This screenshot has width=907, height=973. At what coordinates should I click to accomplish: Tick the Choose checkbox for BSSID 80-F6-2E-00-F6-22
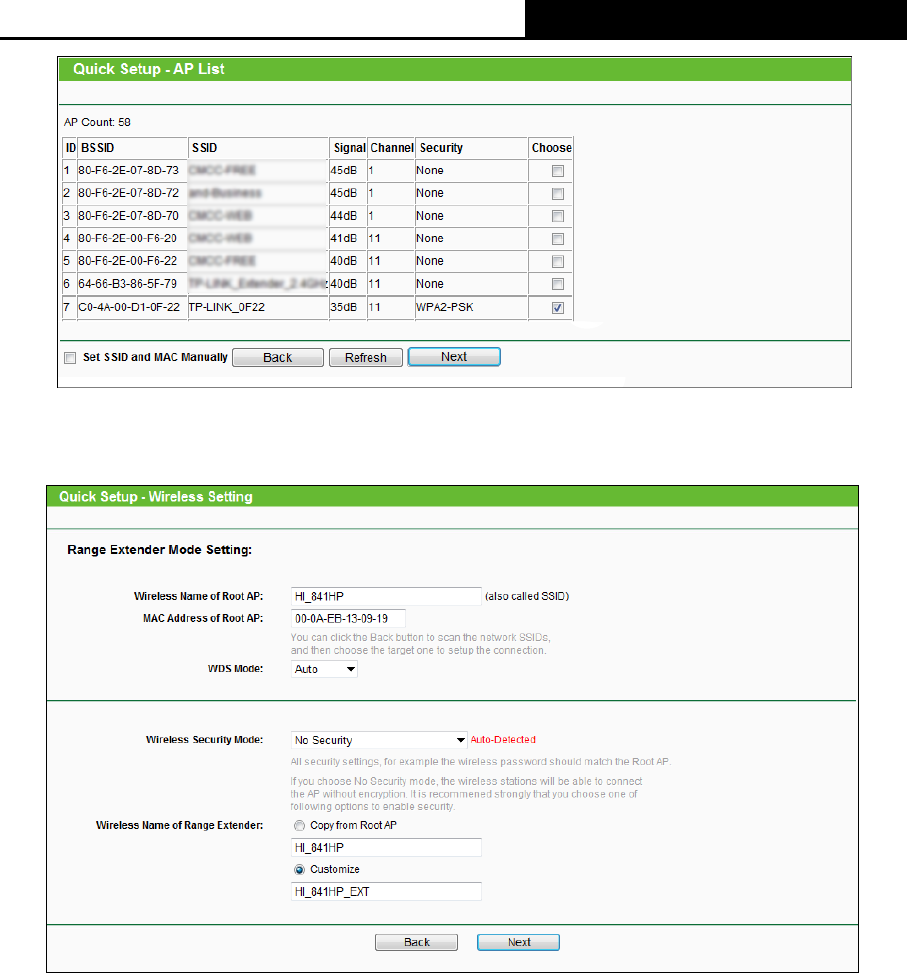click(x=558, y=261)
